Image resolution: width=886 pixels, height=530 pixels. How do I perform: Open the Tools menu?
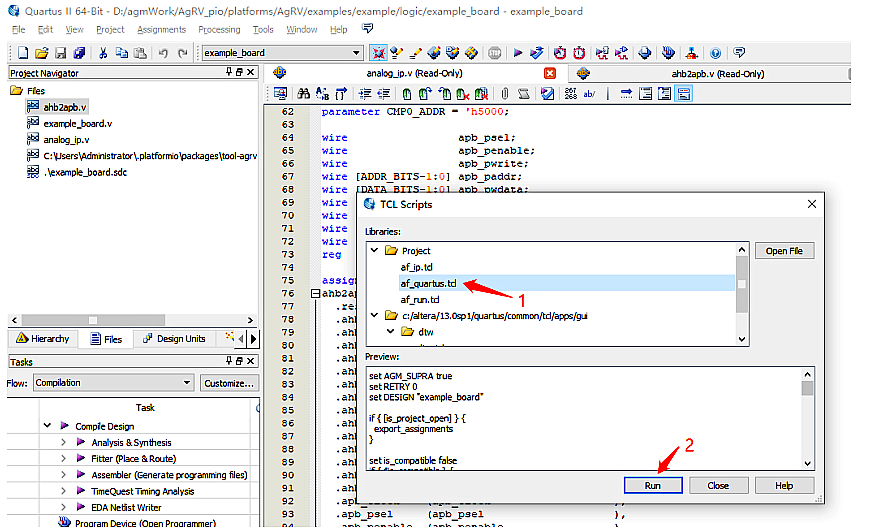pyautogui.click(x=263, y=29)
